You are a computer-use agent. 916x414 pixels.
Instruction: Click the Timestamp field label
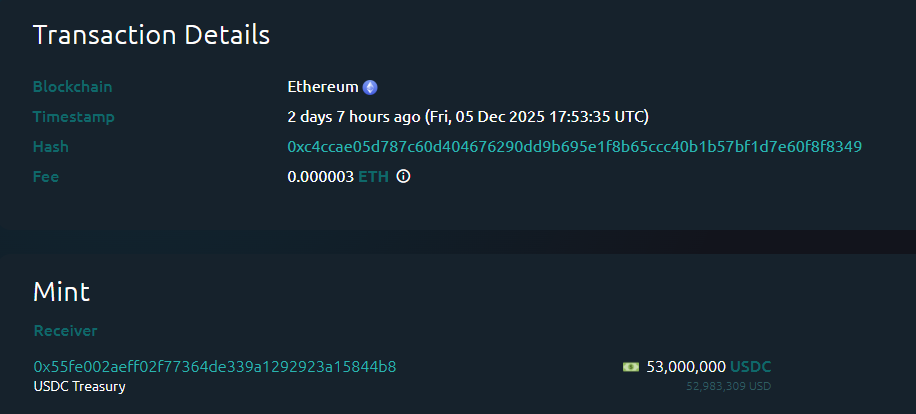coord(74,117)
